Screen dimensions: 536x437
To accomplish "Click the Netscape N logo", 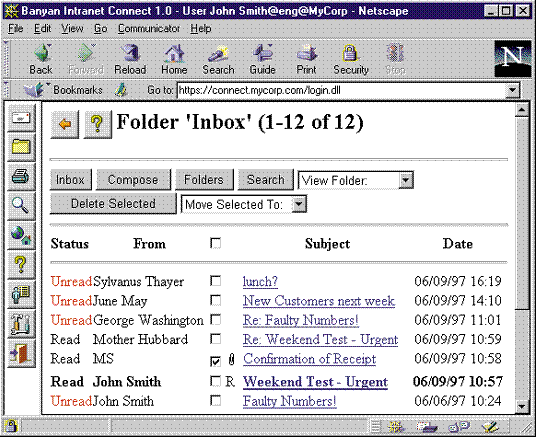I will click(x=512, y=58).
